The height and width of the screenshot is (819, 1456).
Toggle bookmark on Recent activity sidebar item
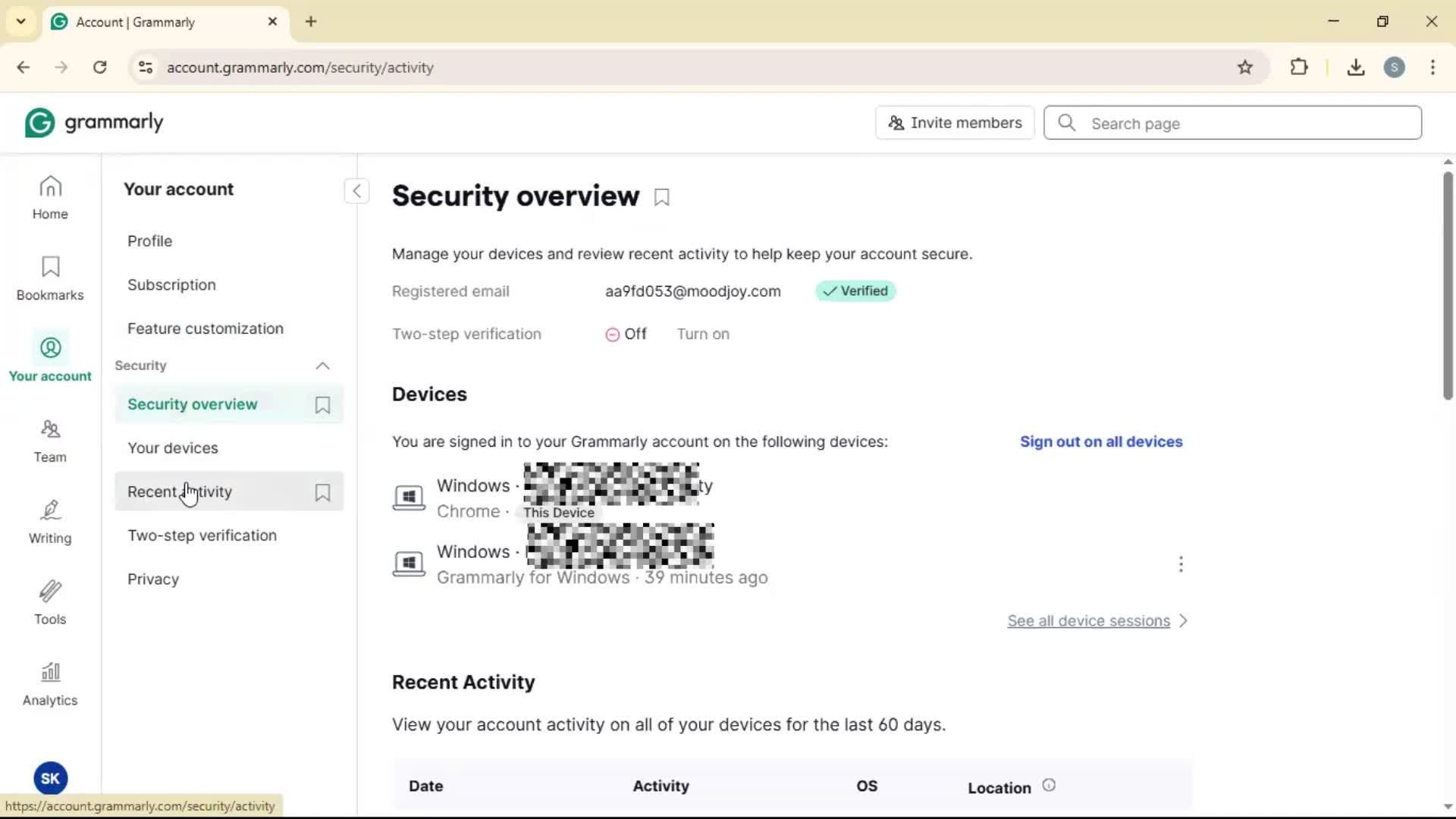tap(322, 493)
